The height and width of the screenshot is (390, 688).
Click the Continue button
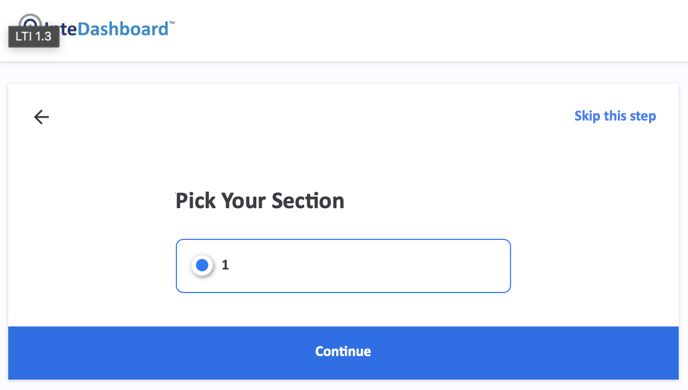point(343,353)
